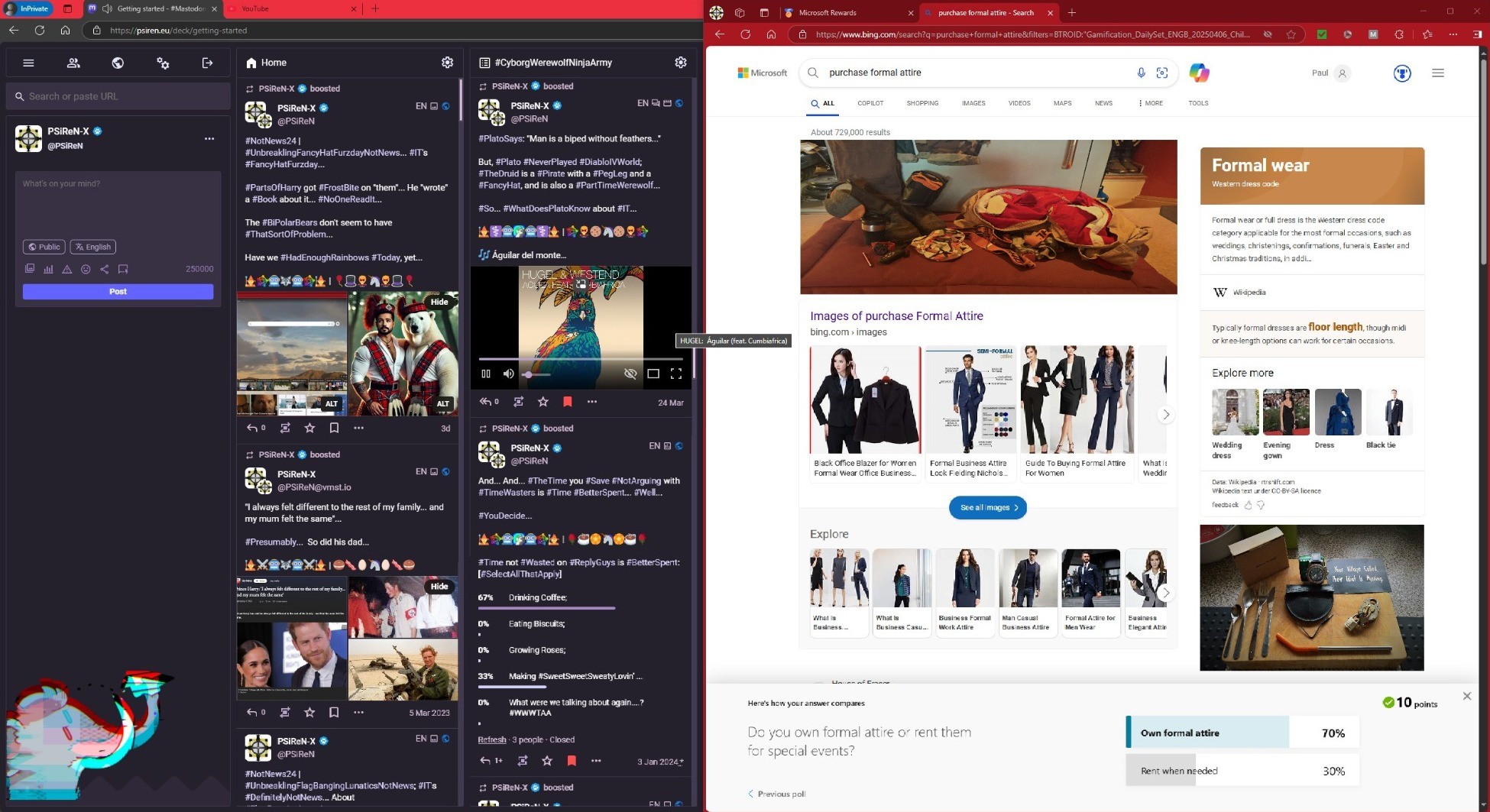
Task: Click Edge sidebar icon in right window toolbar
Action: point(1478,34)
